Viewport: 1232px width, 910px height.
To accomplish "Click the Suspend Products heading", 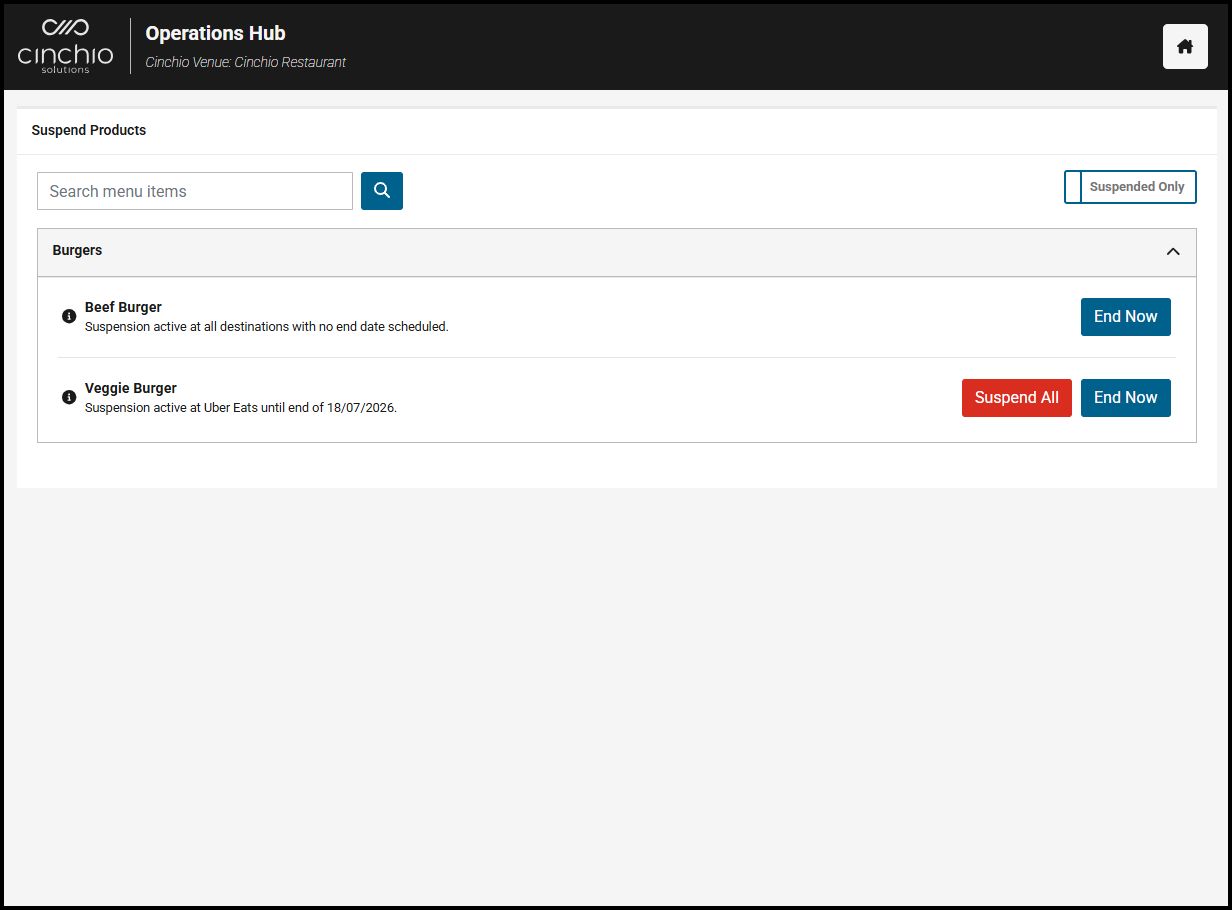I will tap(89, 130).
